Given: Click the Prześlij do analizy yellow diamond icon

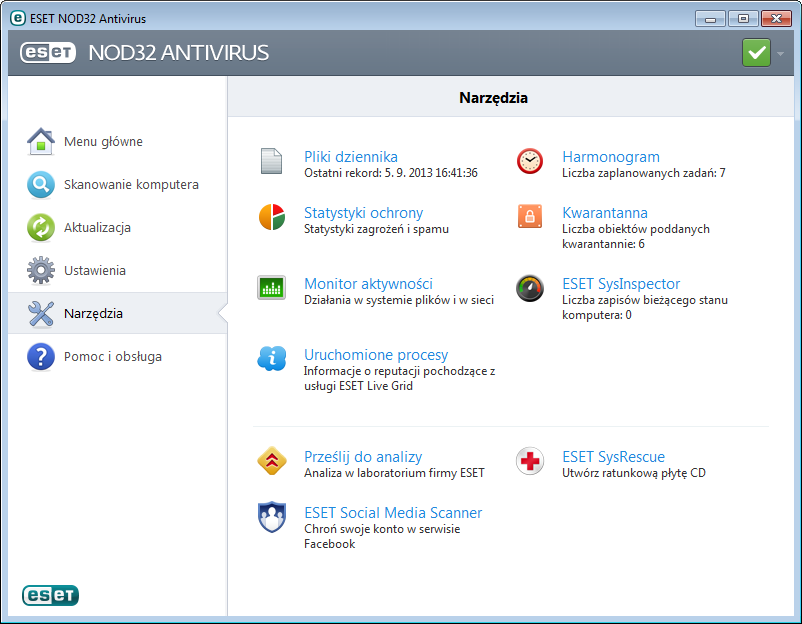Looking at the screenshot, I should click(x=272, y=460).
